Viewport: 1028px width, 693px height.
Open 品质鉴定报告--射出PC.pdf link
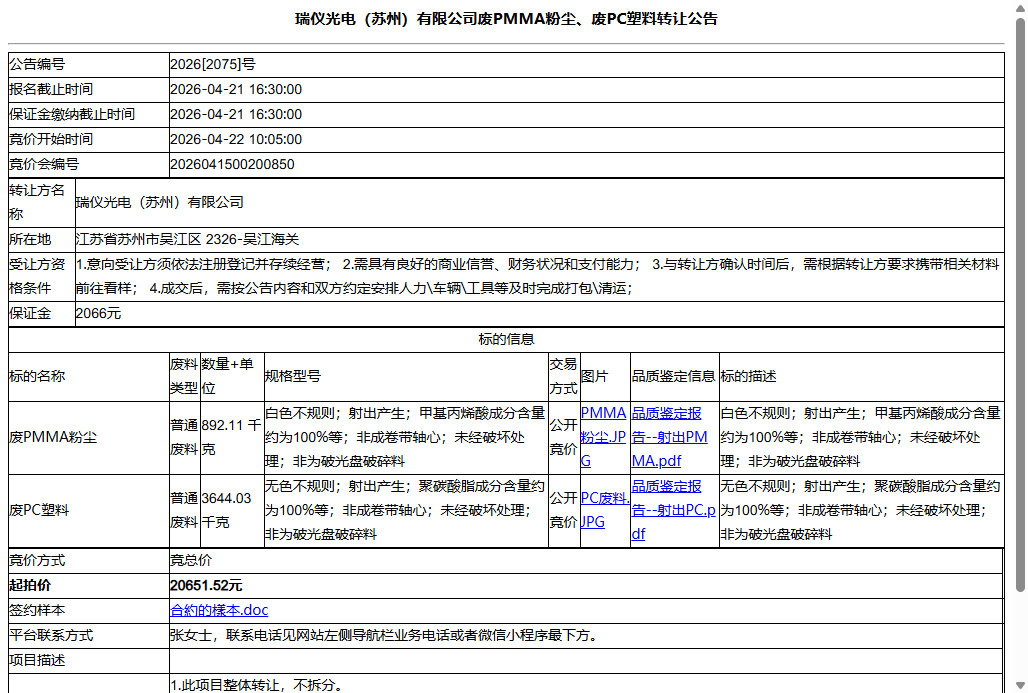[x=673, y=510]
